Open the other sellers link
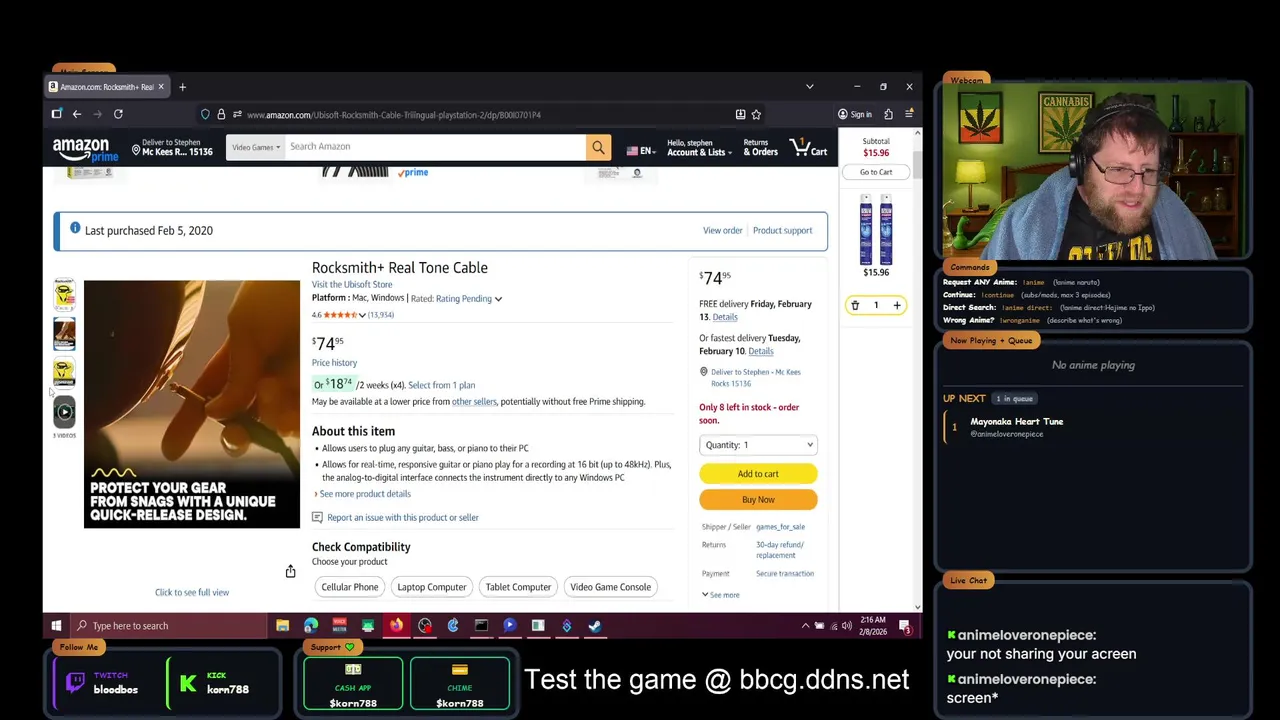Image resolution: width=1280 pixels, height=720 pixels. click(474, 402)
